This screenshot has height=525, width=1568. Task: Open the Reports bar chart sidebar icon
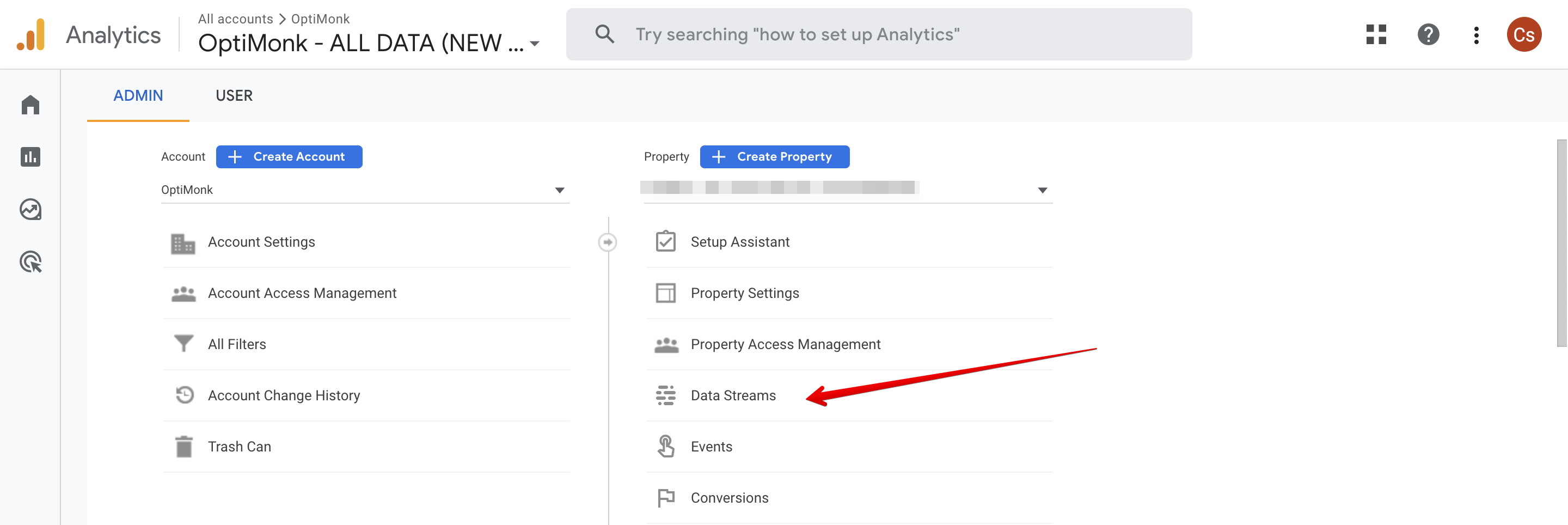coord(30,157)
